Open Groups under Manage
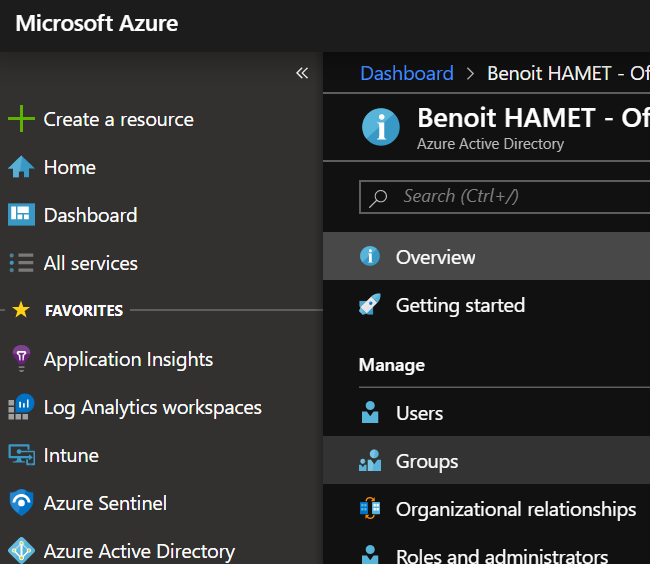Screen dimensions: 650x564 coord(427,461)
